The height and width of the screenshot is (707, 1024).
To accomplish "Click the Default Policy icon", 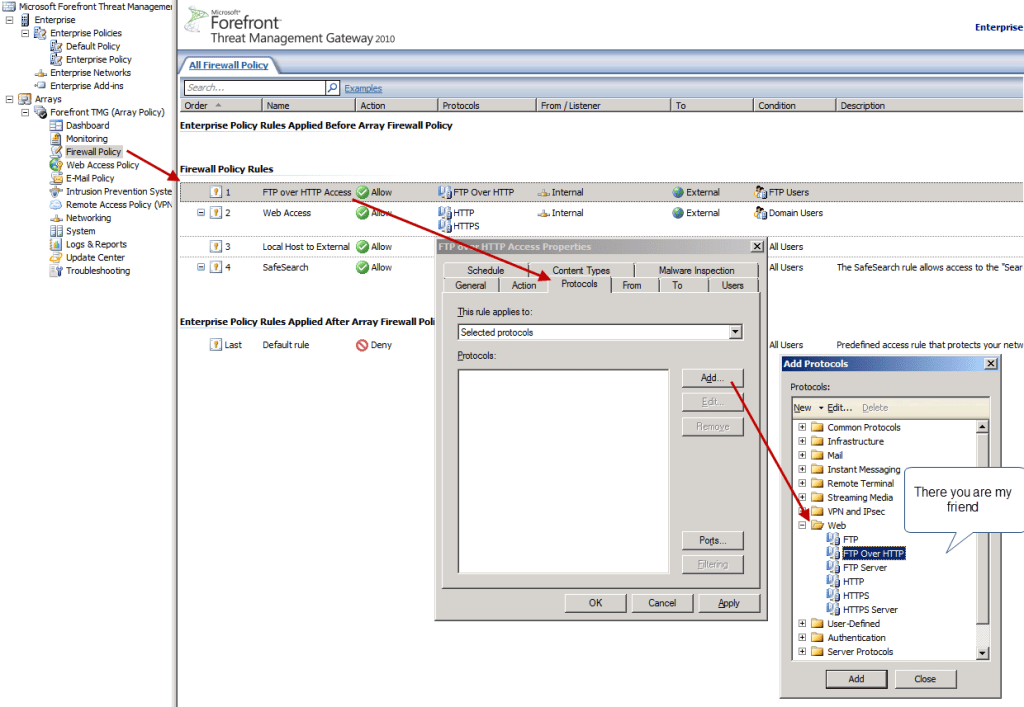I will click(56, 46).
